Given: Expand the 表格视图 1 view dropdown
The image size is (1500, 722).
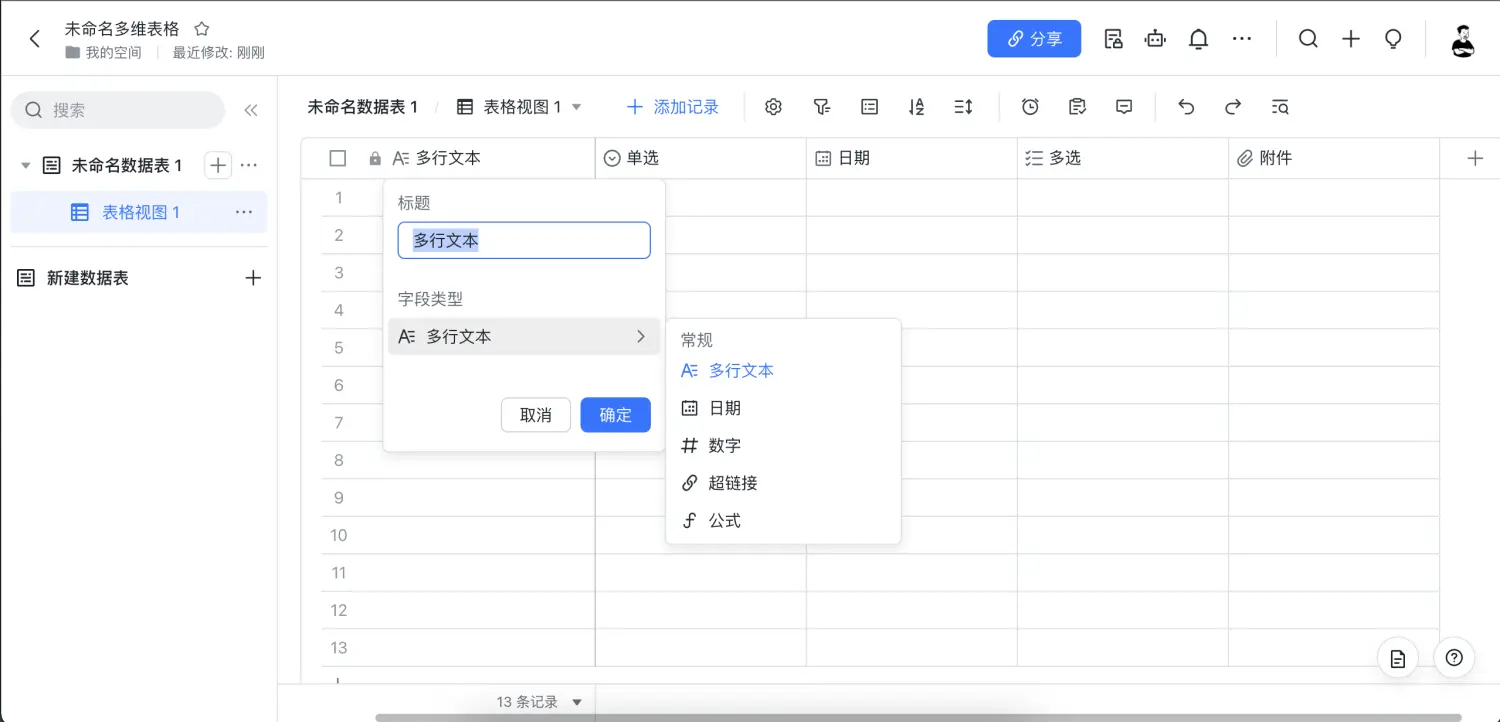Looking at the screenshot, I should click(576, 107).
